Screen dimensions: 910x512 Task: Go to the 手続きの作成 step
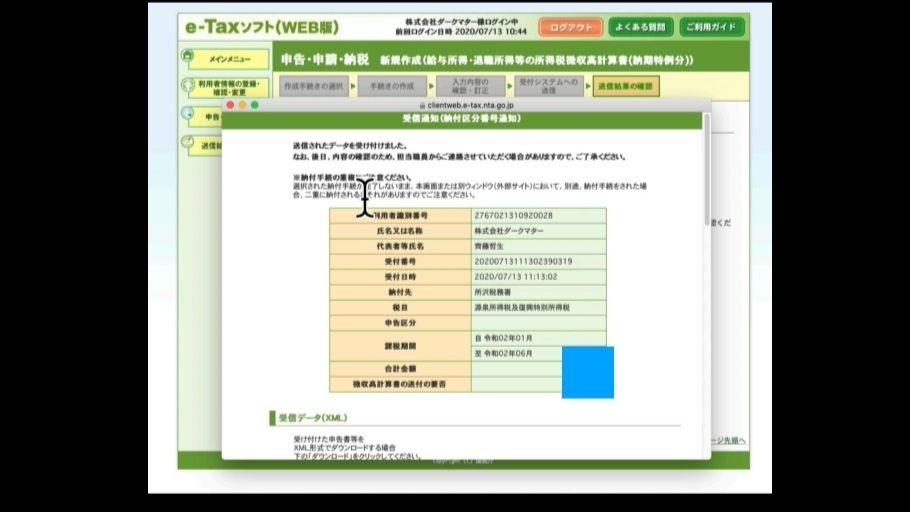[x=388, y=87]
